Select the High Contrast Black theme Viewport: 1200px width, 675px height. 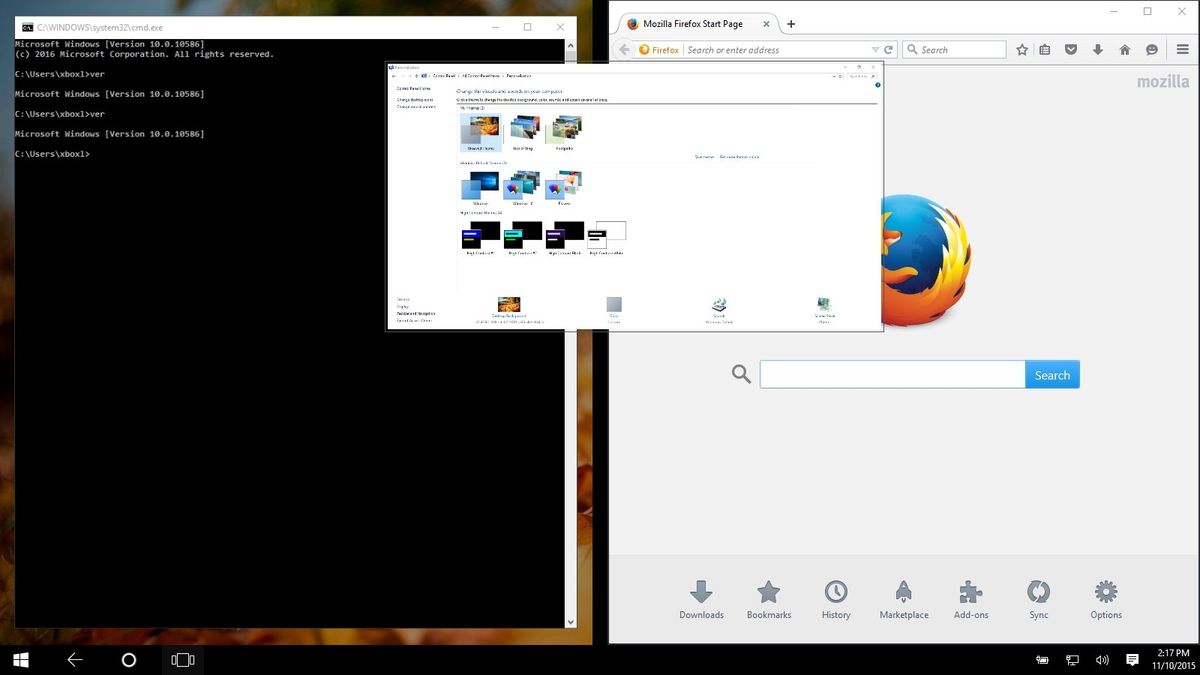pos(564,237)
